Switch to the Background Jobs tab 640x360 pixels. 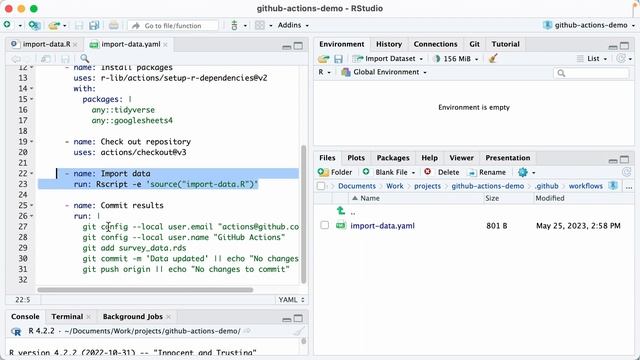[133, 316]
